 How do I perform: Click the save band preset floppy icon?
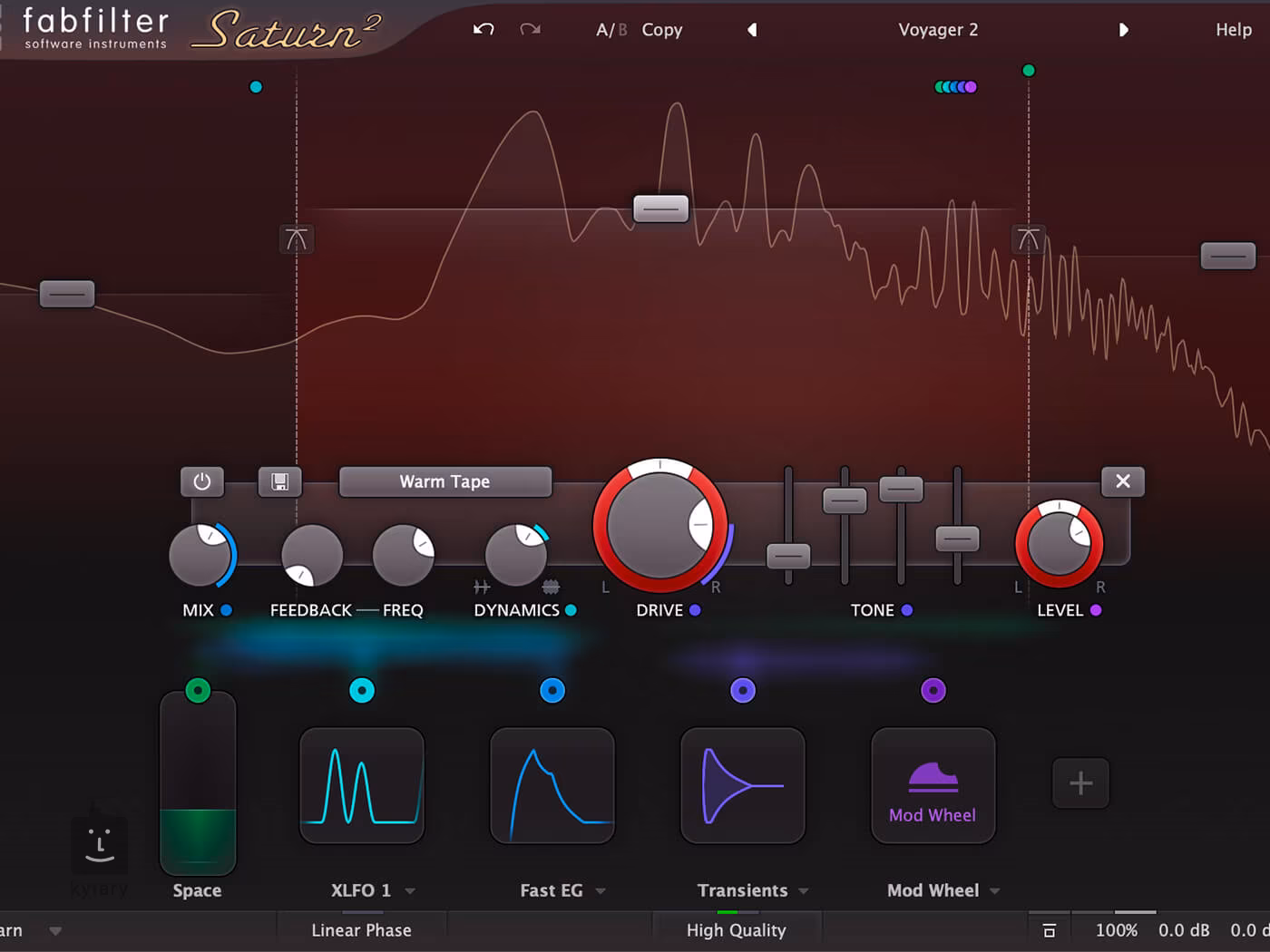(279, 481)
